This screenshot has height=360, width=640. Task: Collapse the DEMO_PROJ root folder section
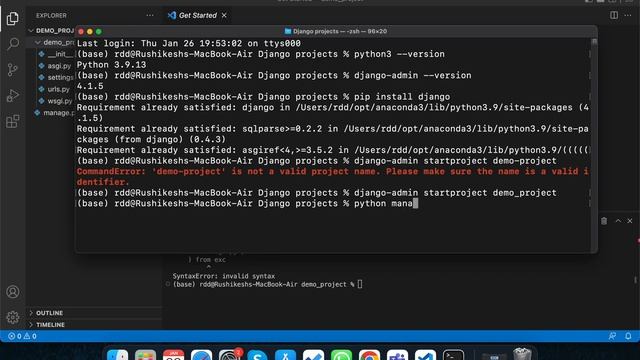51,31
